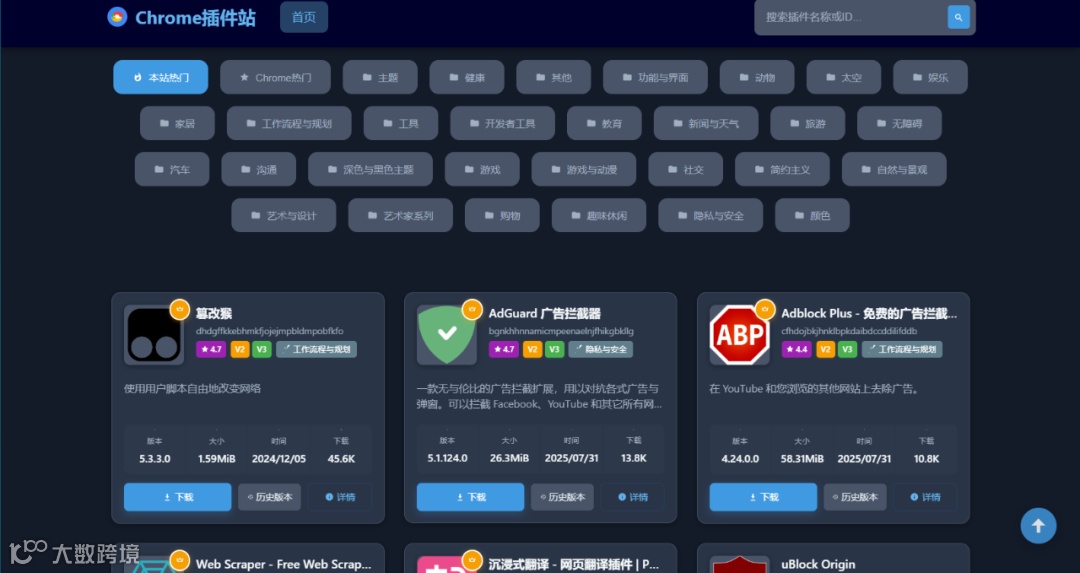
Task: Select the 颜色 category
Action: (x=812, y=216)
